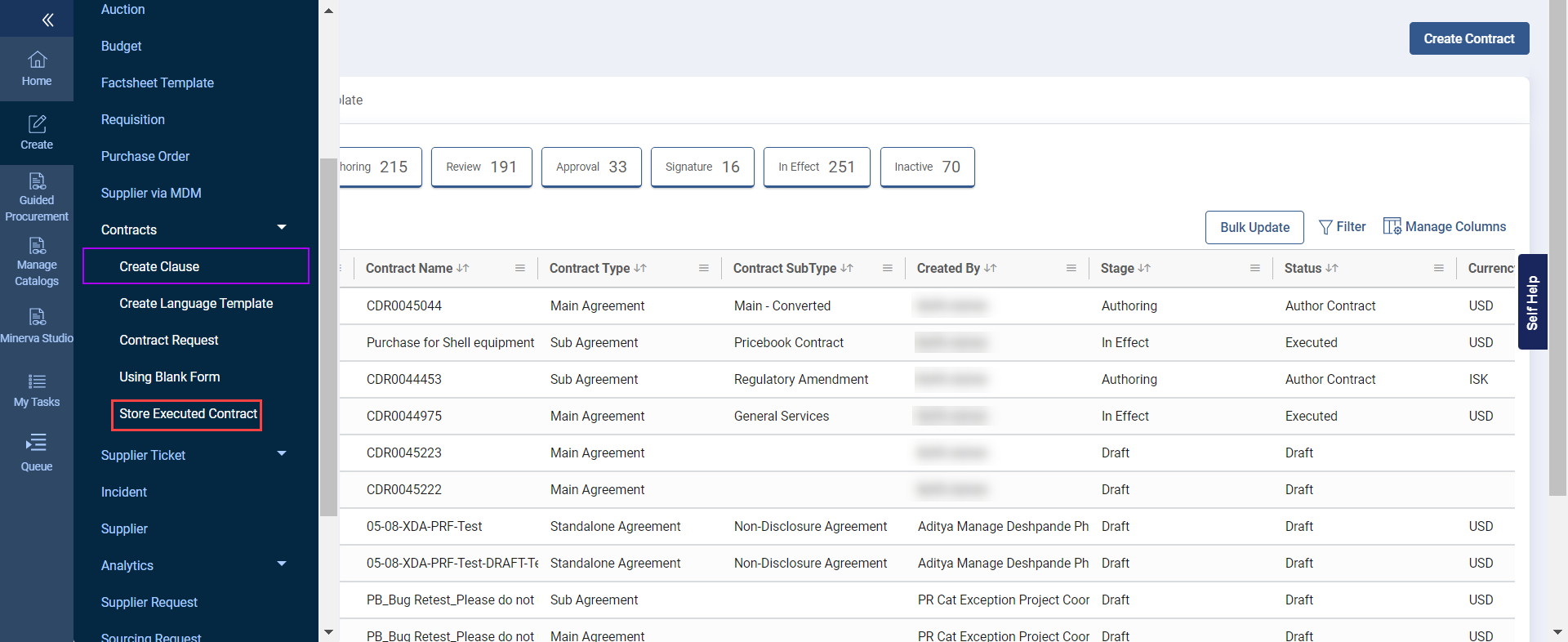This screenshot has width=1568, height=642.
Task: Open Manage Catalogs in the sidebar
Action: click(x=37, y=262)
